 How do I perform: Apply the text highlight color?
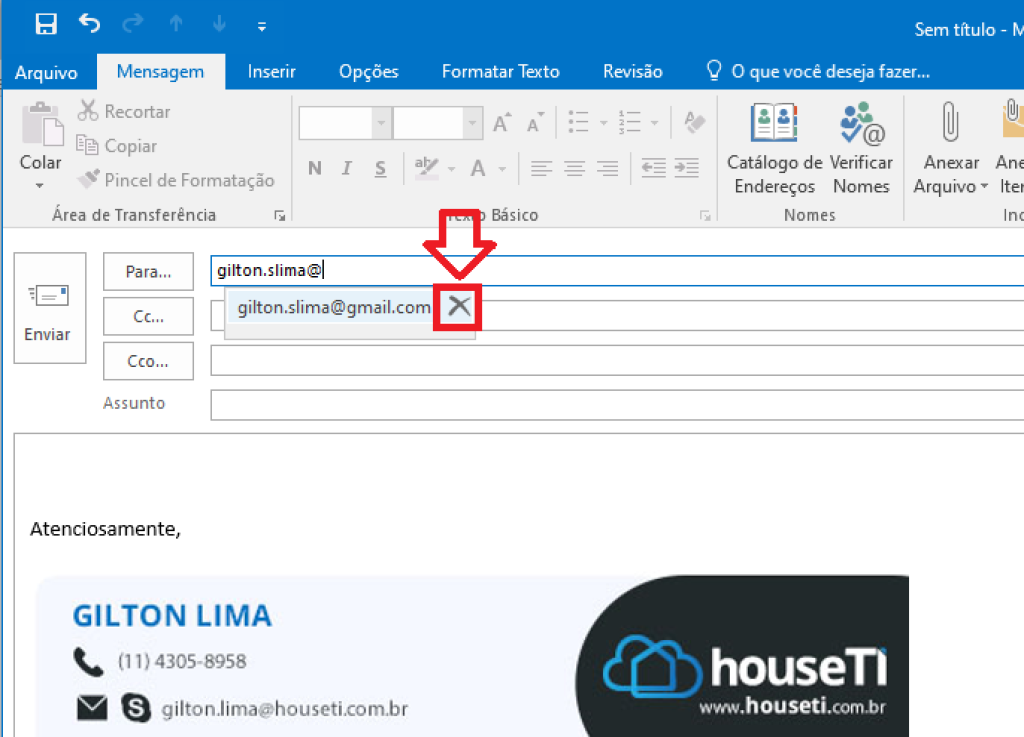(426, 168)
